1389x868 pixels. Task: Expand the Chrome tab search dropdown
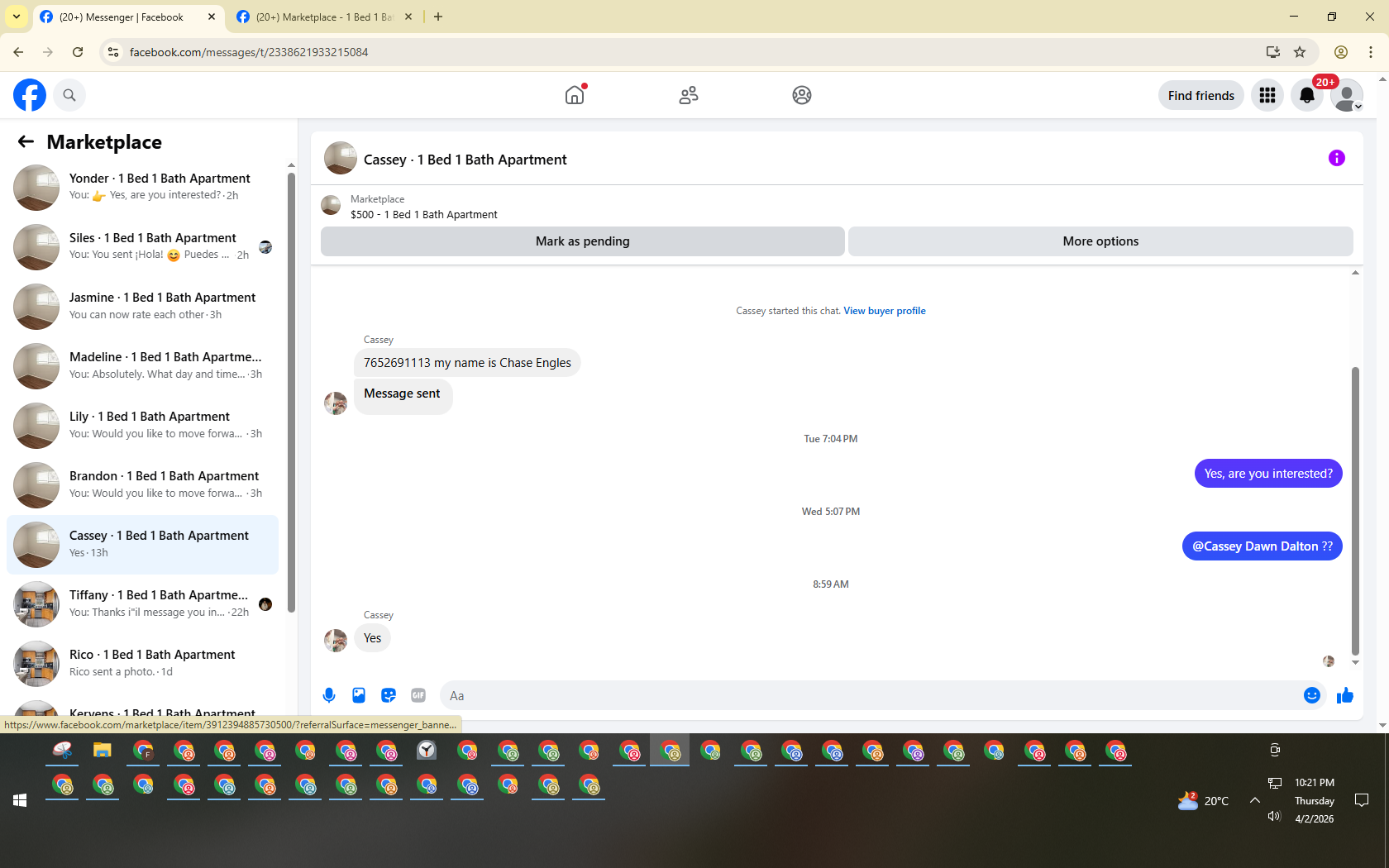point(17,17)
